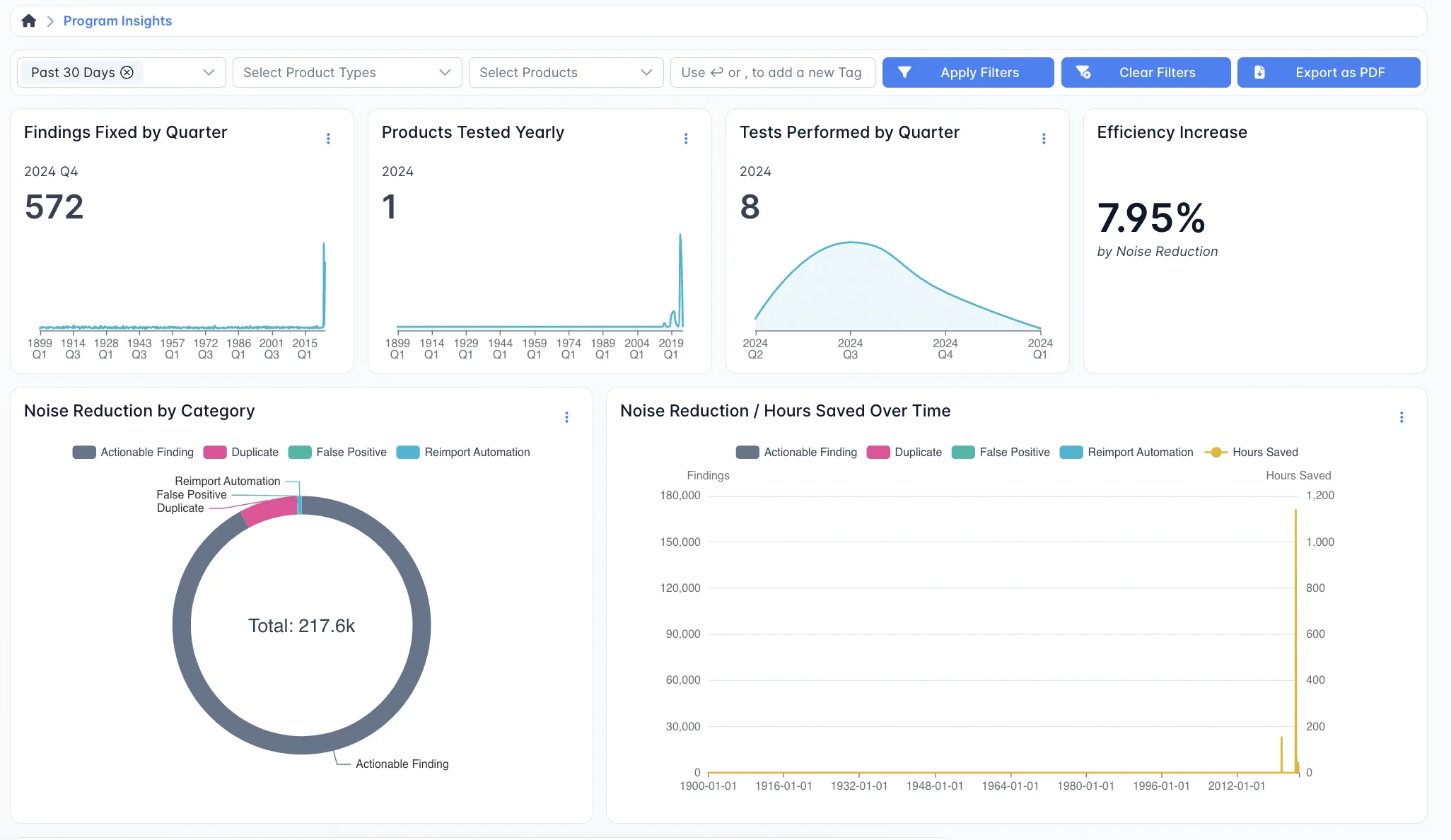Open Noise Reduction by Category options menu
The height and width of the screenshot is (840, 1451).
[x=566, y=417]
